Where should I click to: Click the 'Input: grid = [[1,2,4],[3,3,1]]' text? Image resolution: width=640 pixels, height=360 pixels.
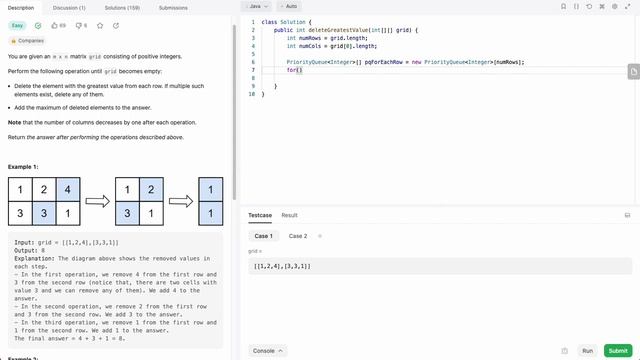(x=66, y=242)
